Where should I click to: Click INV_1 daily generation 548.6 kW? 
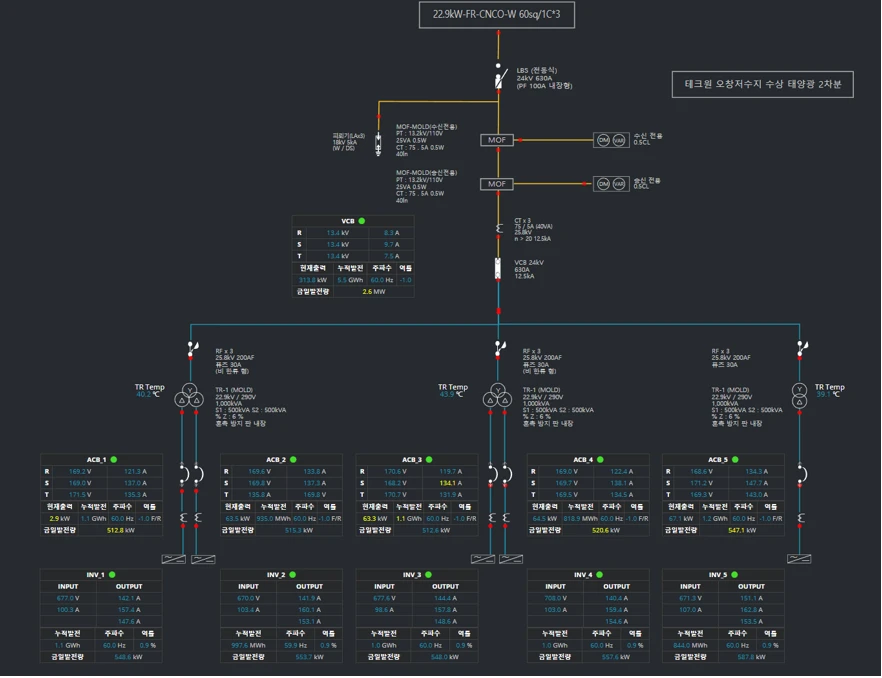128,657
